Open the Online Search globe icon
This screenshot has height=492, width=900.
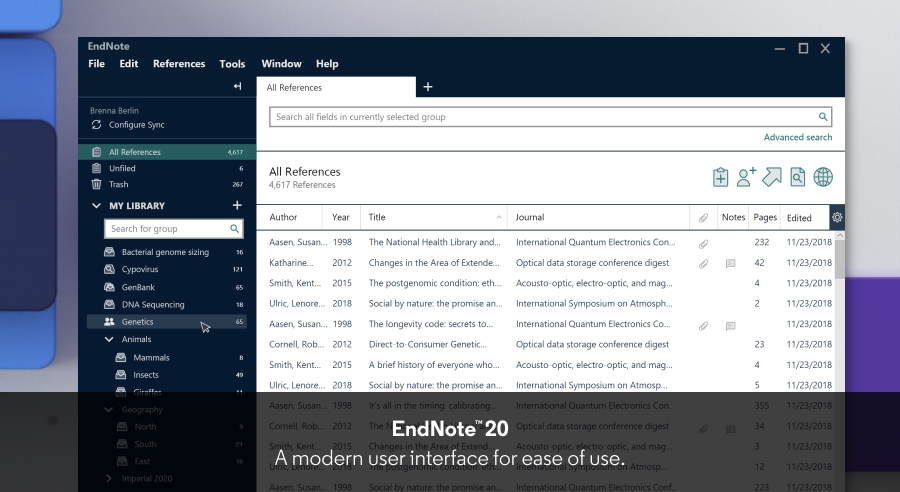tap(823, 177)
